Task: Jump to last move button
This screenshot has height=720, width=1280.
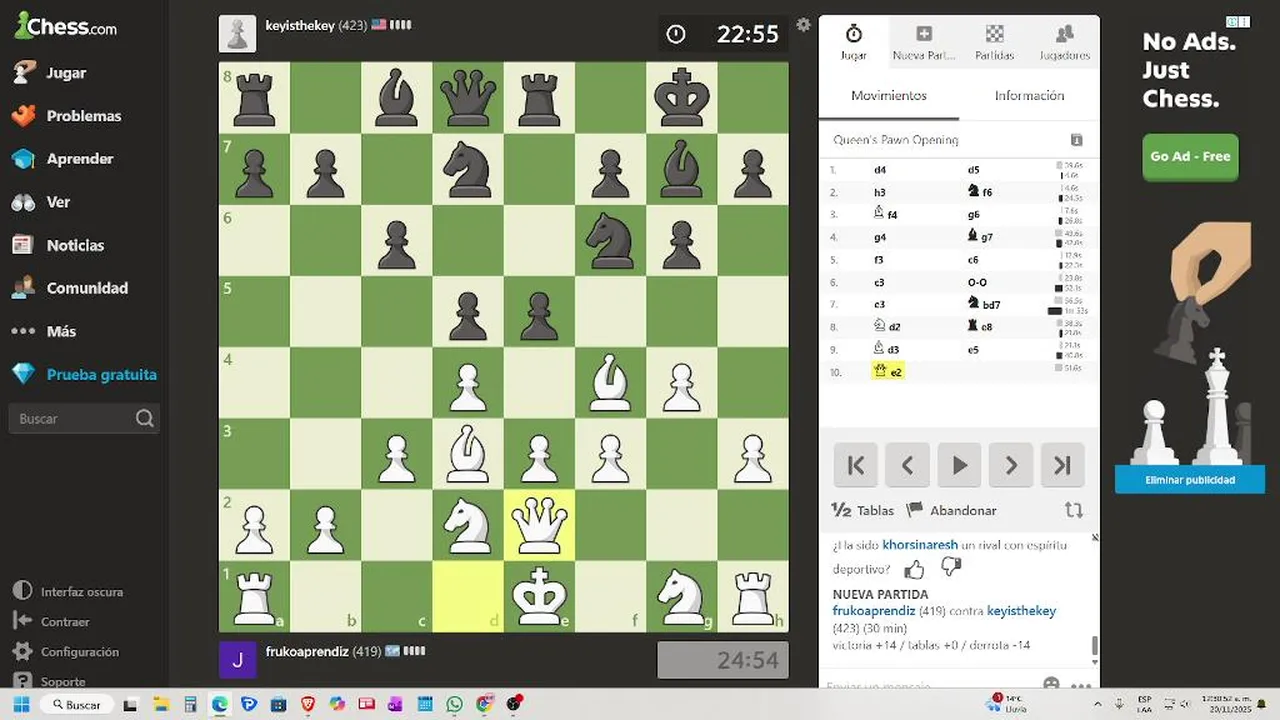Action: tap(1063, 465)
